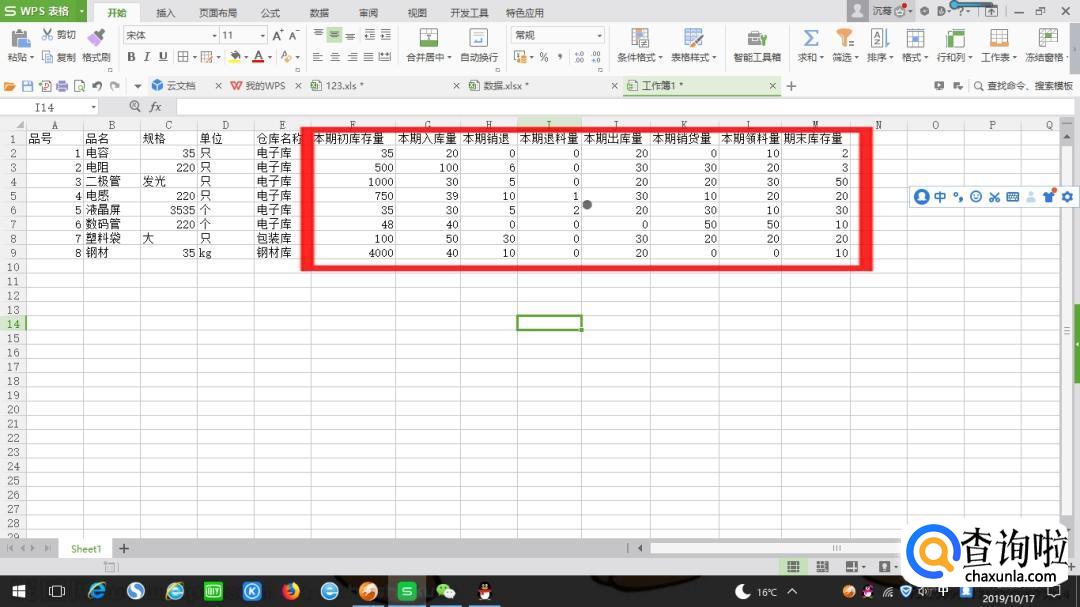Screen dimensions: 1080x607
Task: Open the number format dropdown (常规)
Action: pos(599,35)
